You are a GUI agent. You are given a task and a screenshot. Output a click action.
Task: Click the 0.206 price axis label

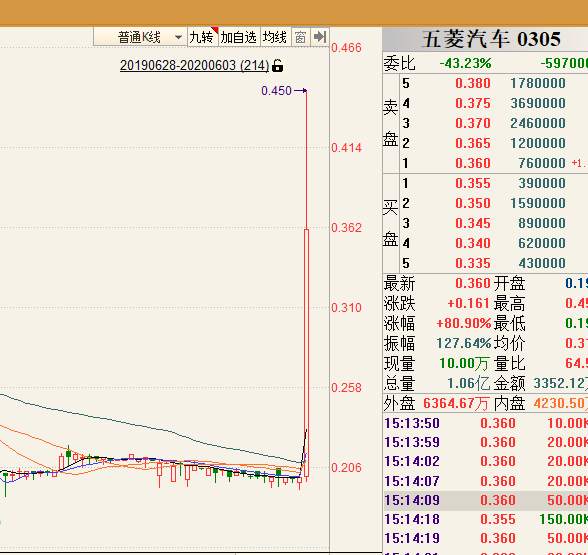[x=346, y=468]
